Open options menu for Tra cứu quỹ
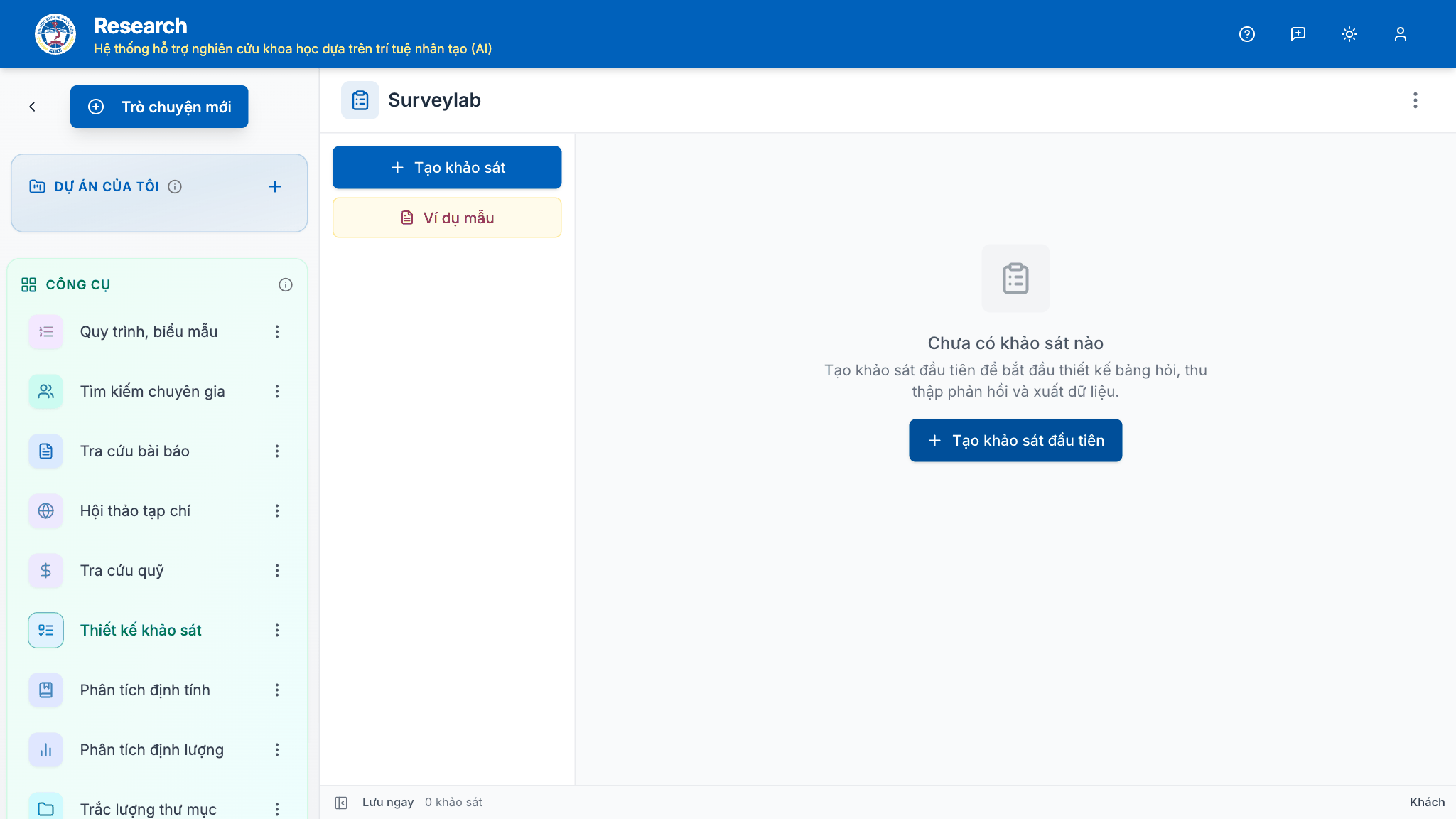The image size is (1456, 819). (277, 571)
